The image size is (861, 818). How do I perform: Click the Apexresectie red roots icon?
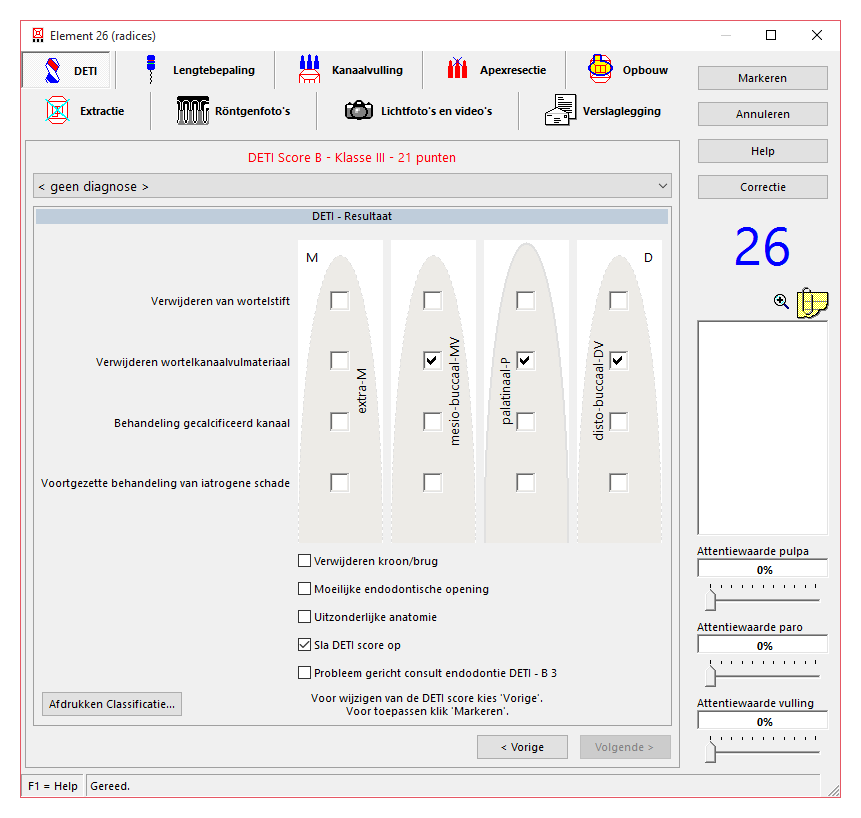(x=457, y=69)
